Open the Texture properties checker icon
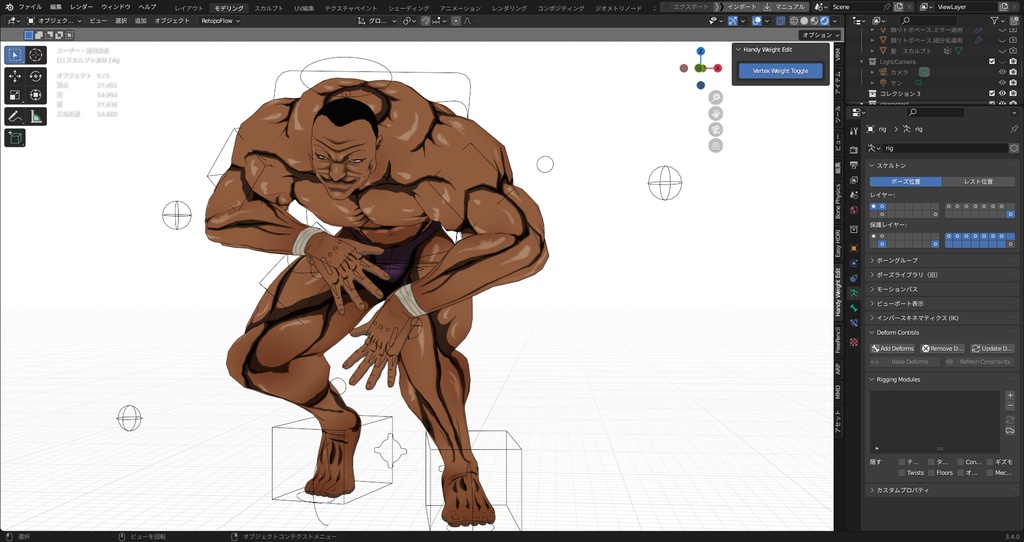This screenshot has height=542, width=1024. pyautogui.click(x=854, y=342)
